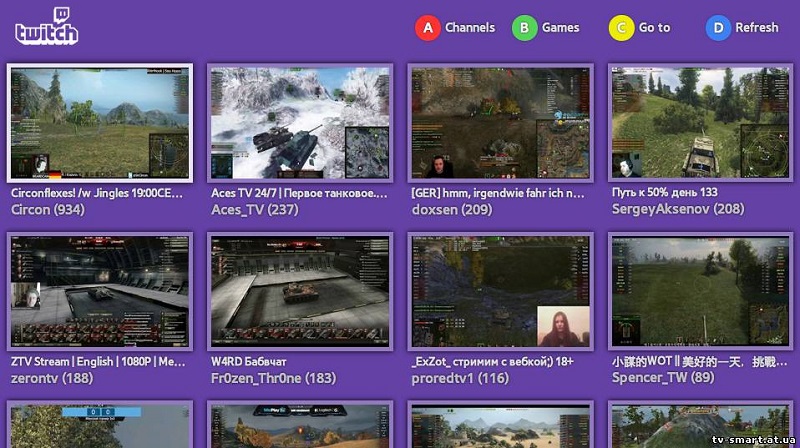Open third-row thumbnail below Spencer_TW card
Viewport: 800px width, 448px height.
[x=701, y=425]
